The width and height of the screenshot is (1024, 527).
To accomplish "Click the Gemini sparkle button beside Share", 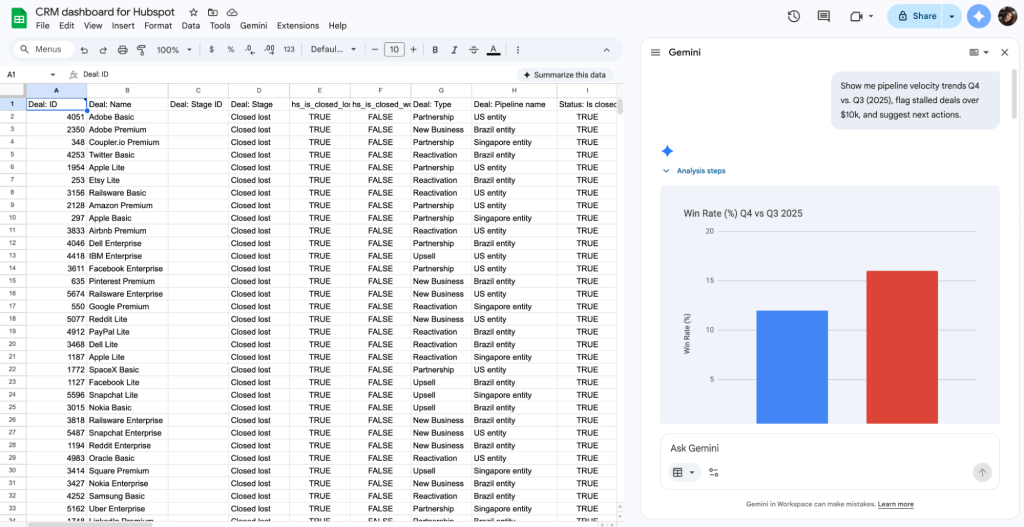I will coord(979,16).
